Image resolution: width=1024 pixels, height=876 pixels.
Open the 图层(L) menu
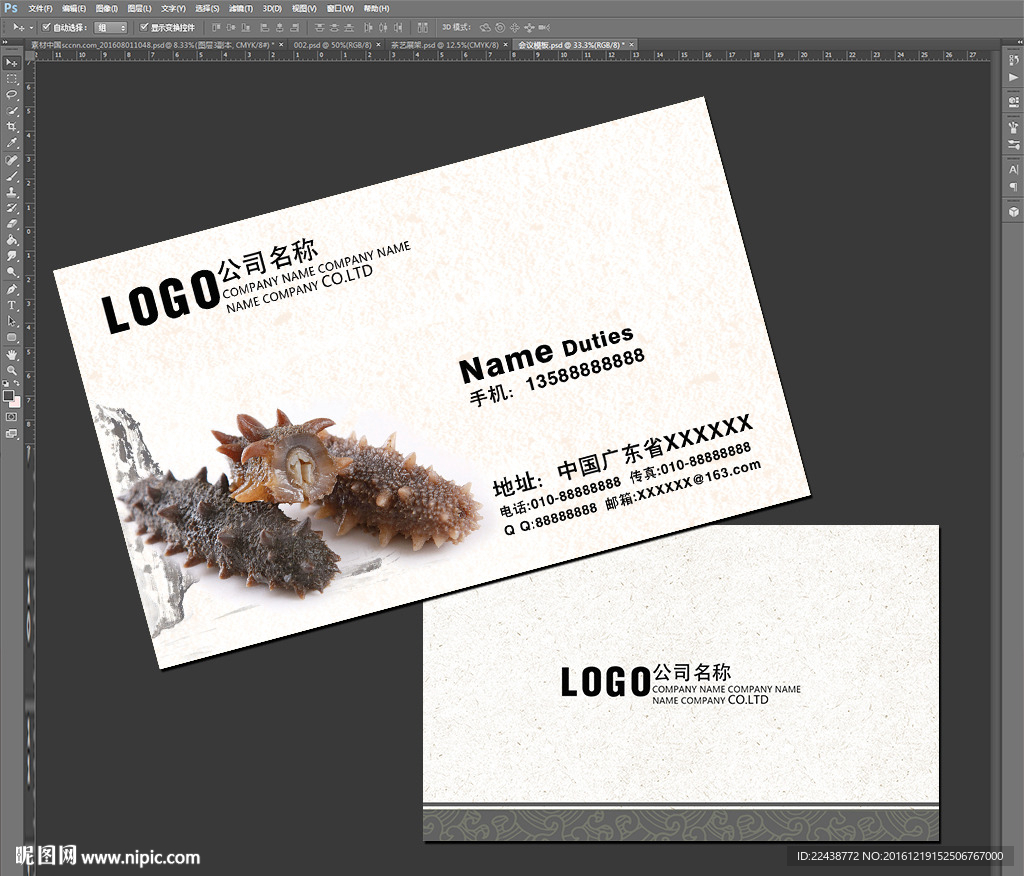[139, 8]
